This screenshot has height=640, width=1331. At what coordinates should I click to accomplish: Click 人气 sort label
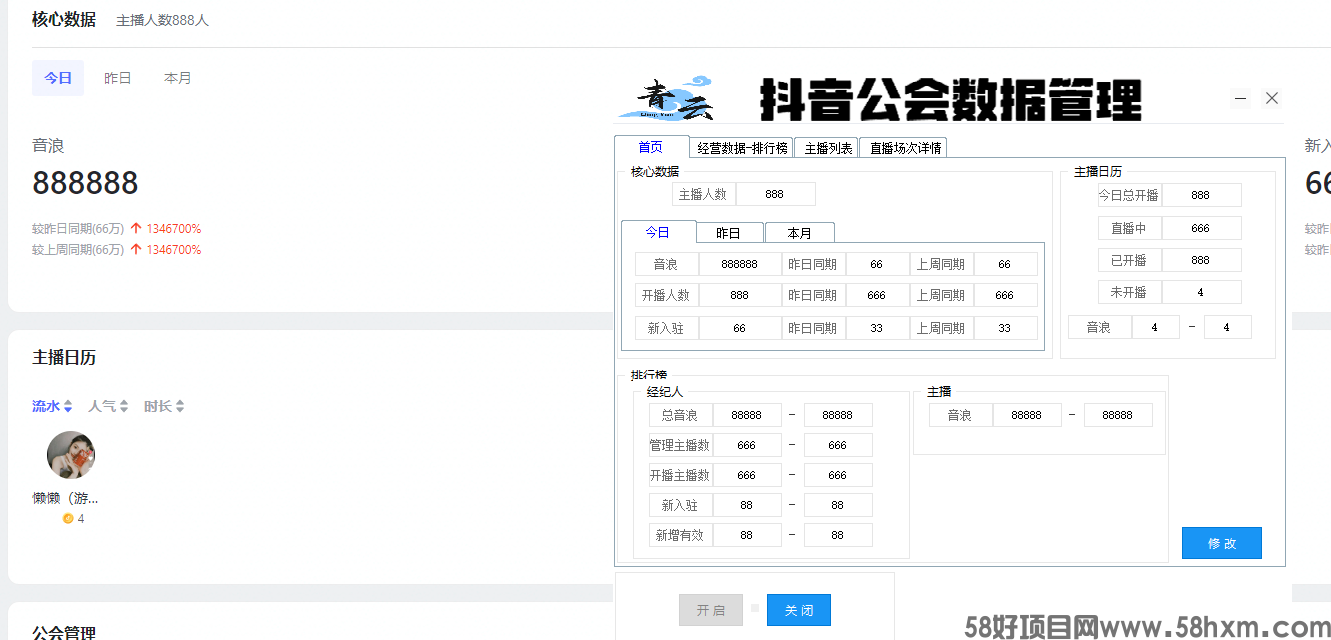(x=102, y=406)
